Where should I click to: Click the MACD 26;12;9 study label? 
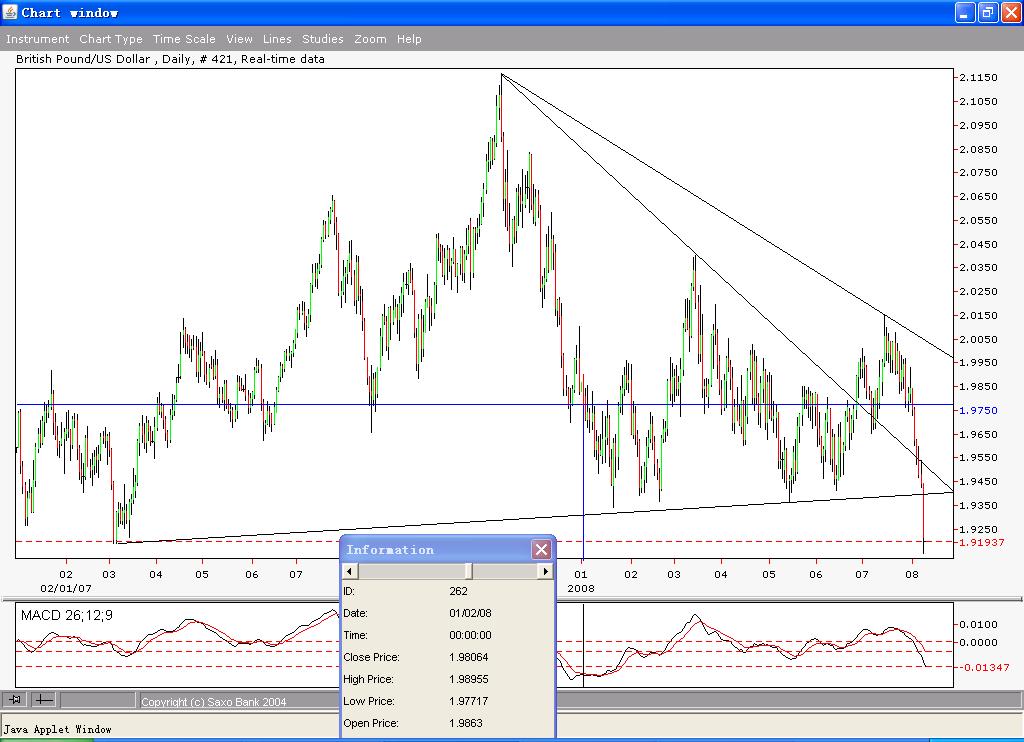pos(67,615)
